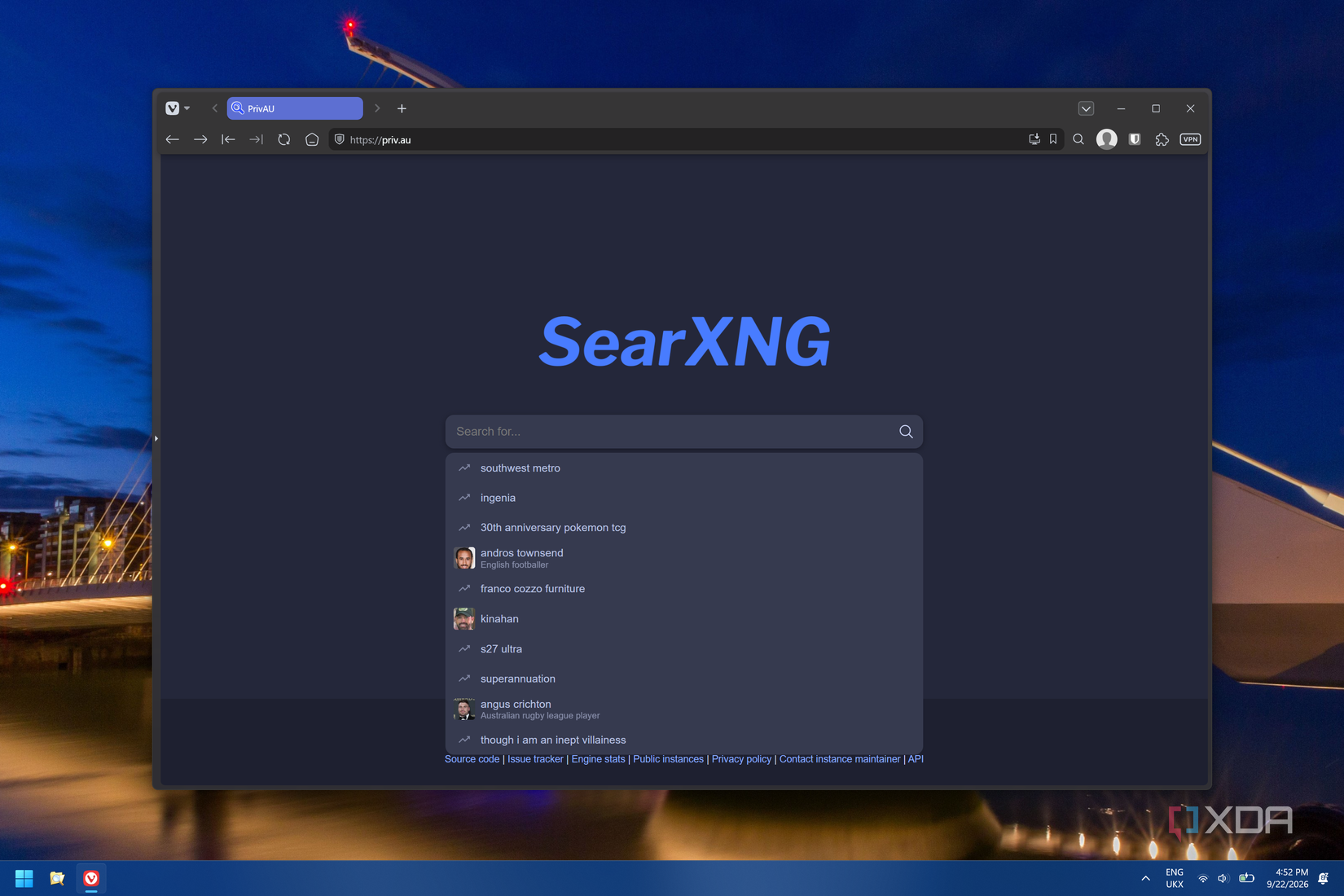
Task: Click the rewind history button
Action: pyautogui.click(x=228, y=140)
